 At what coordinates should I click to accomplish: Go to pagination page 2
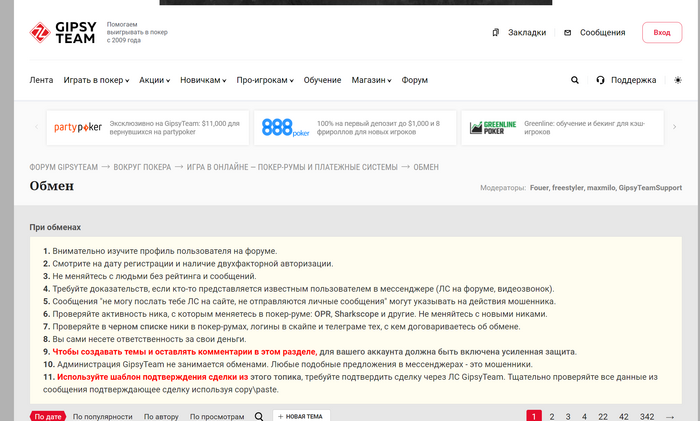click(552, 416)
